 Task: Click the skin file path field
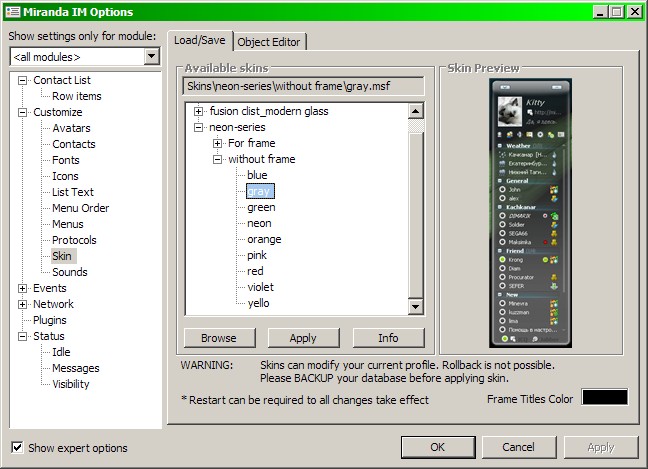point(303,86)
